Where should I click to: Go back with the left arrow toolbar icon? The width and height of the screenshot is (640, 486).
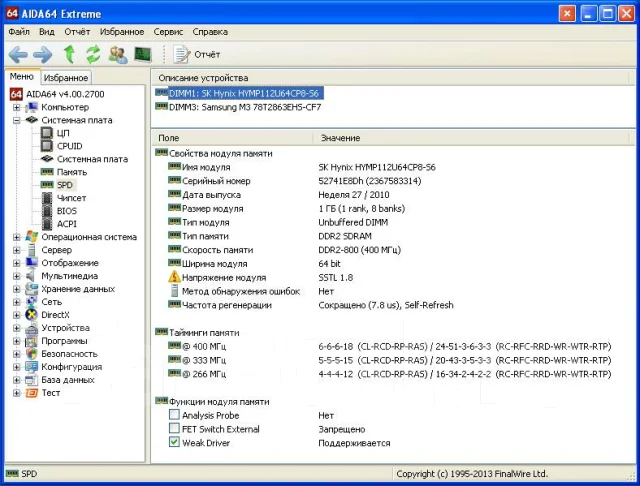tap(18, 55)
